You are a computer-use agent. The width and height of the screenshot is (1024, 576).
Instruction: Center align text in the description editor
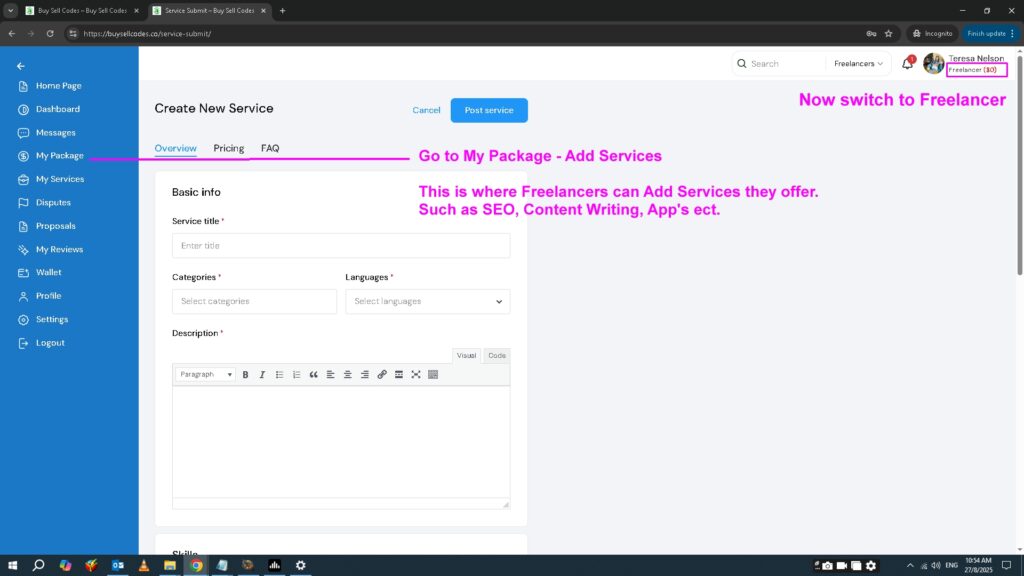[347, 374]
